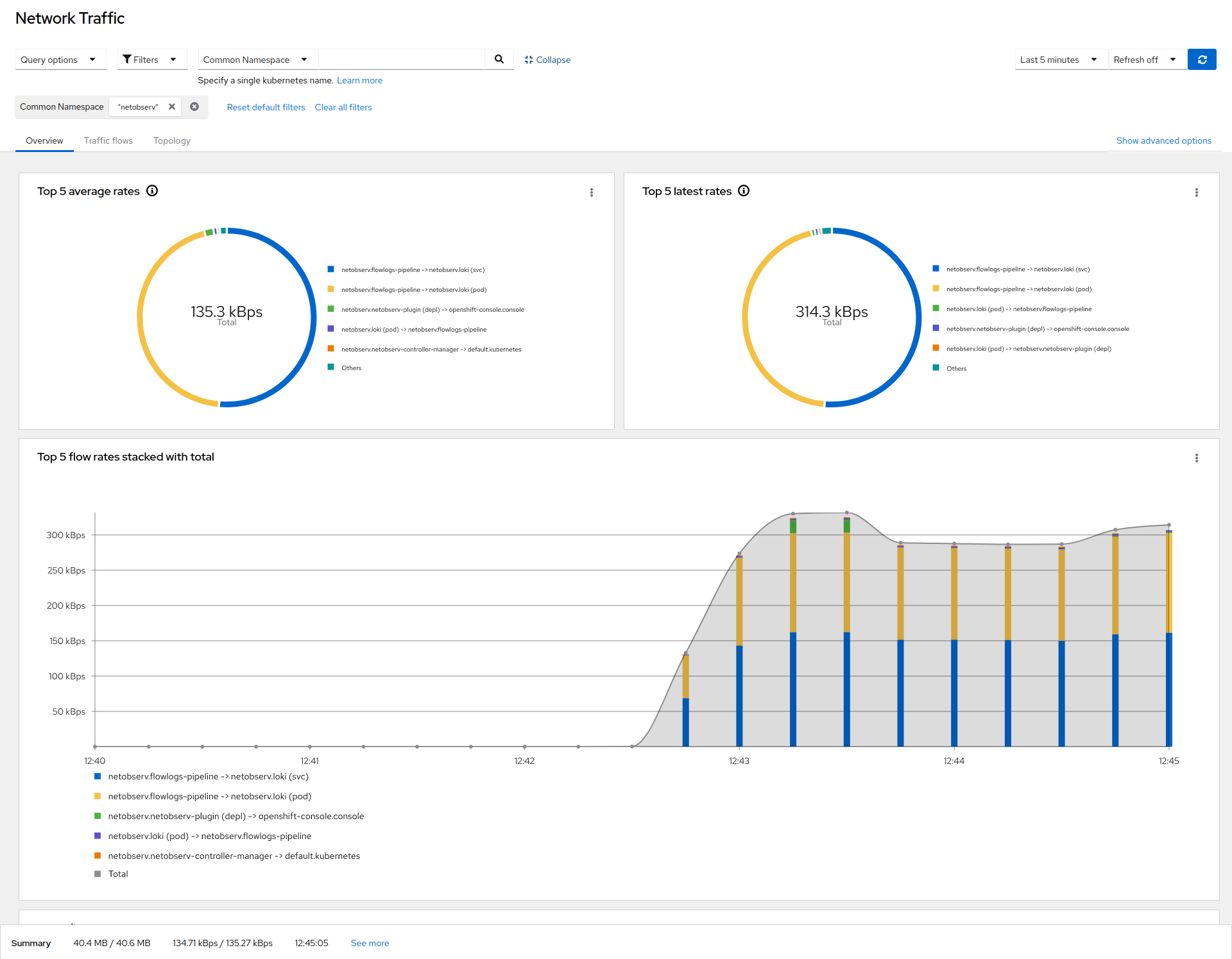This screenshot has height=959, width=1232.
Task: Open kebab menu of Top 5 average rates
Action: [x=592, y=192]
